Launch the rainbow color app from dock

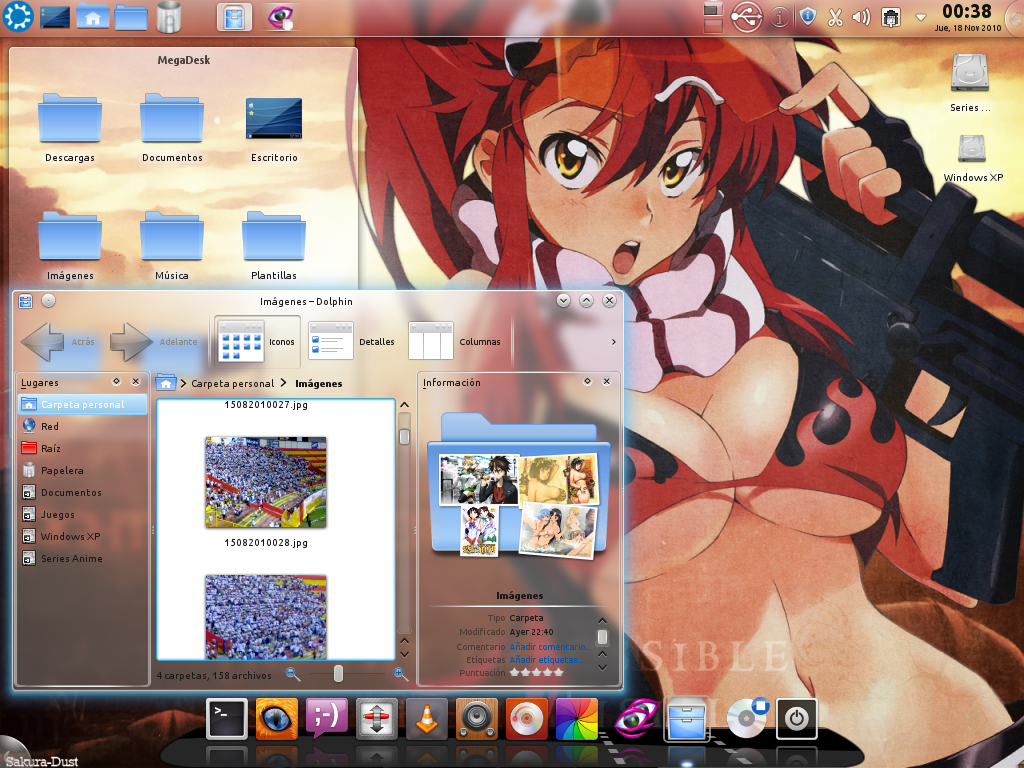[x=577, y=718]
